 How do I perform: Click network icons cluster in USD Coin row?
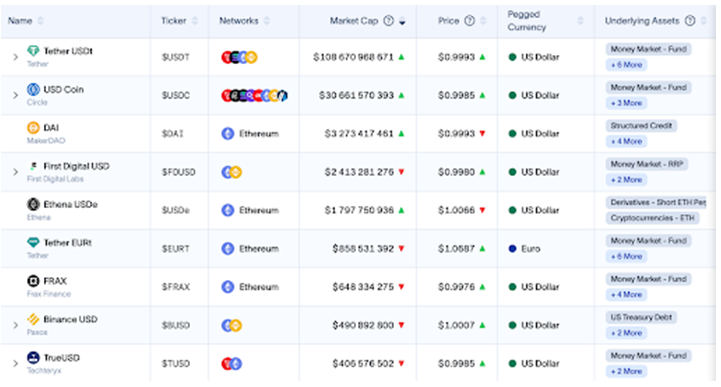coord(254,95)
